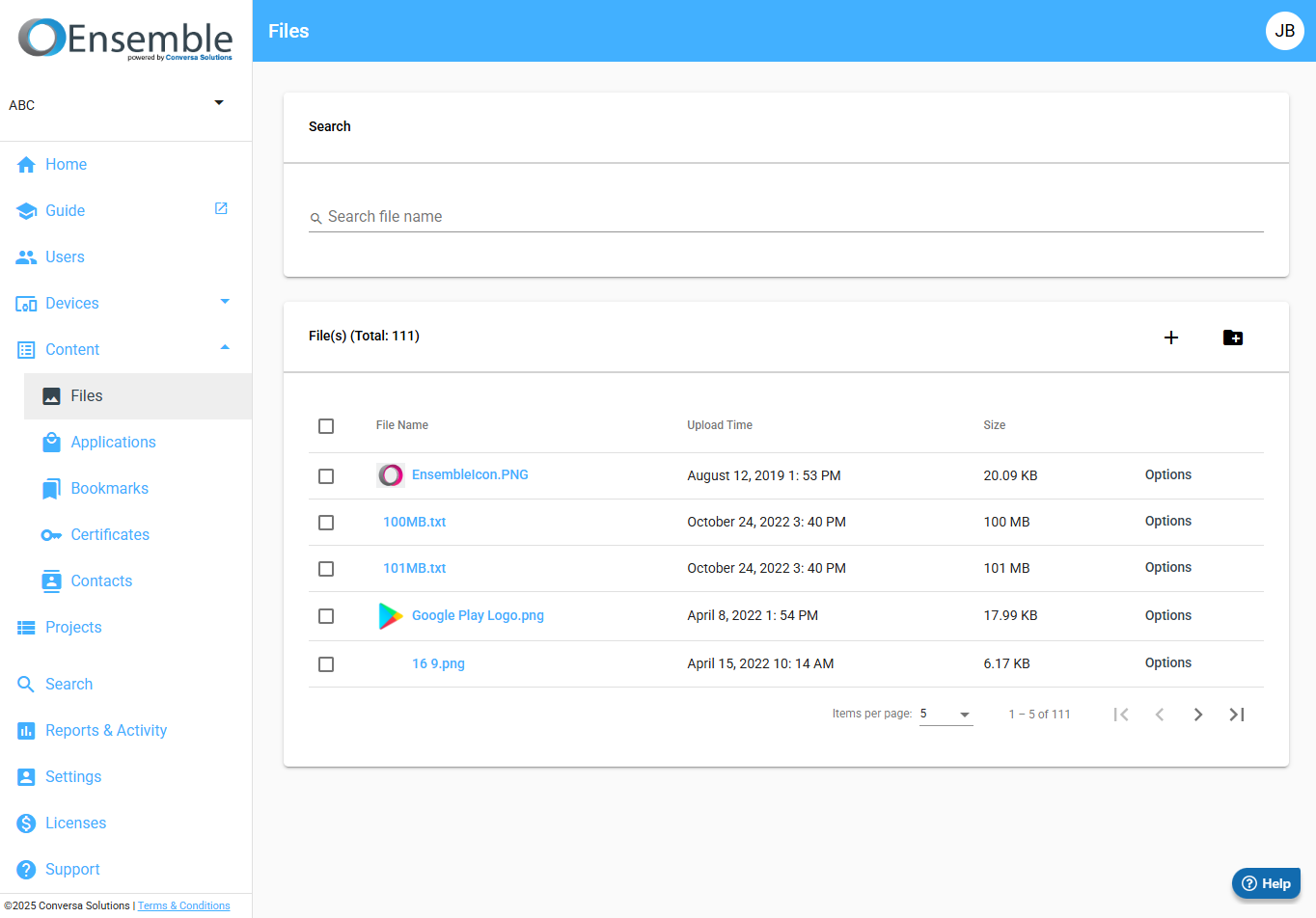
Task: Click the Bookmarks icon
Action: coord(51,489)
